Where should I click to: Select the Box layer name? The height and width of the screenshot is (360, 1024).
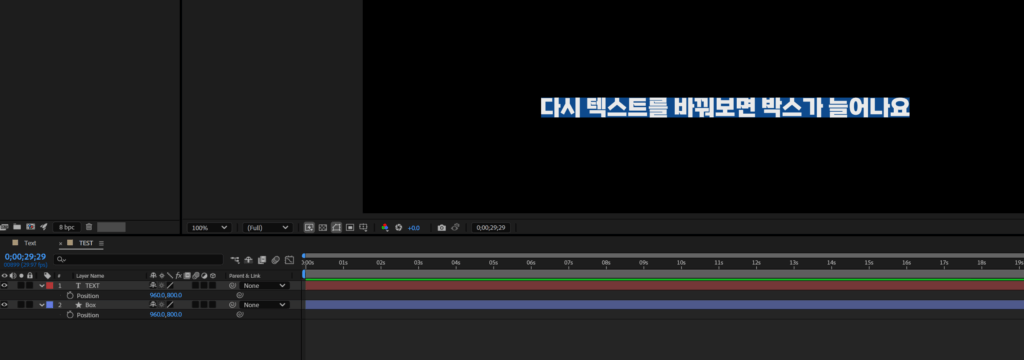pos(90,305)
